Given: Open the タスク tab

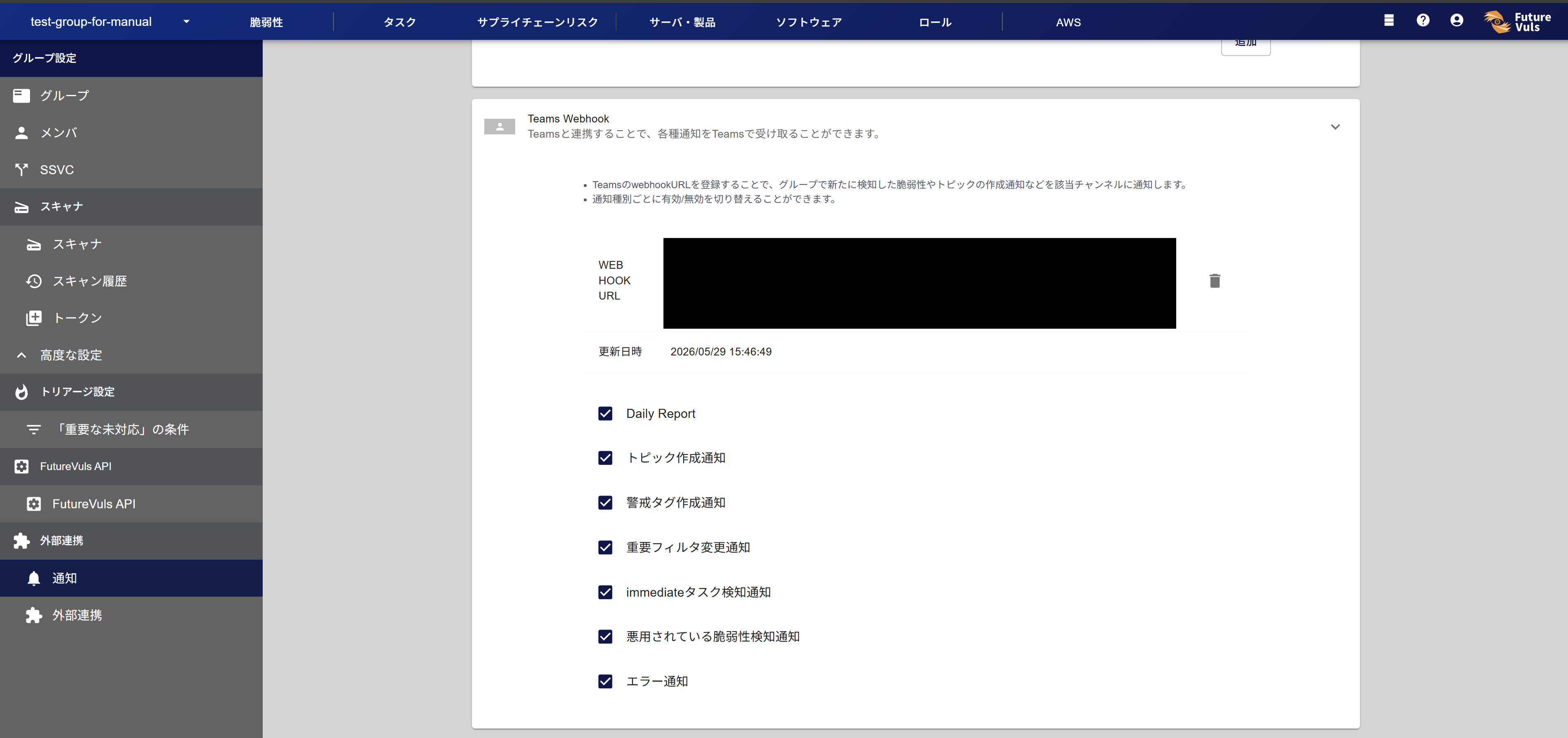Looking at the screenshot, I should tap(399, 23).
